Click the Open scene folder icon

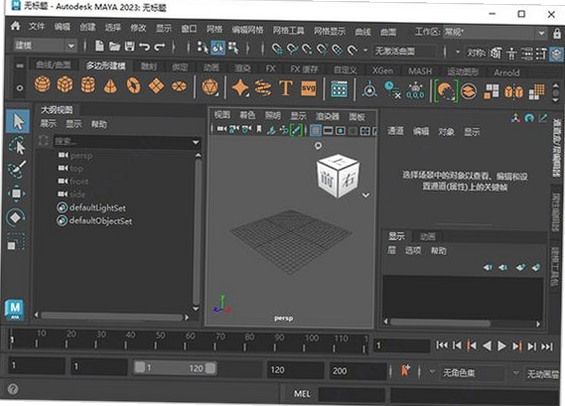115,46
